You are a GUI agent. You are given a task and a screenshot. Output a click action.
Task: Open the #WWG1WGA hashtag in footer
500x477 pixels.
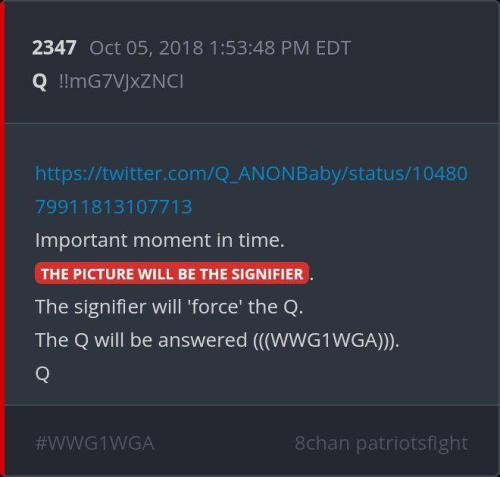(95, 443)
